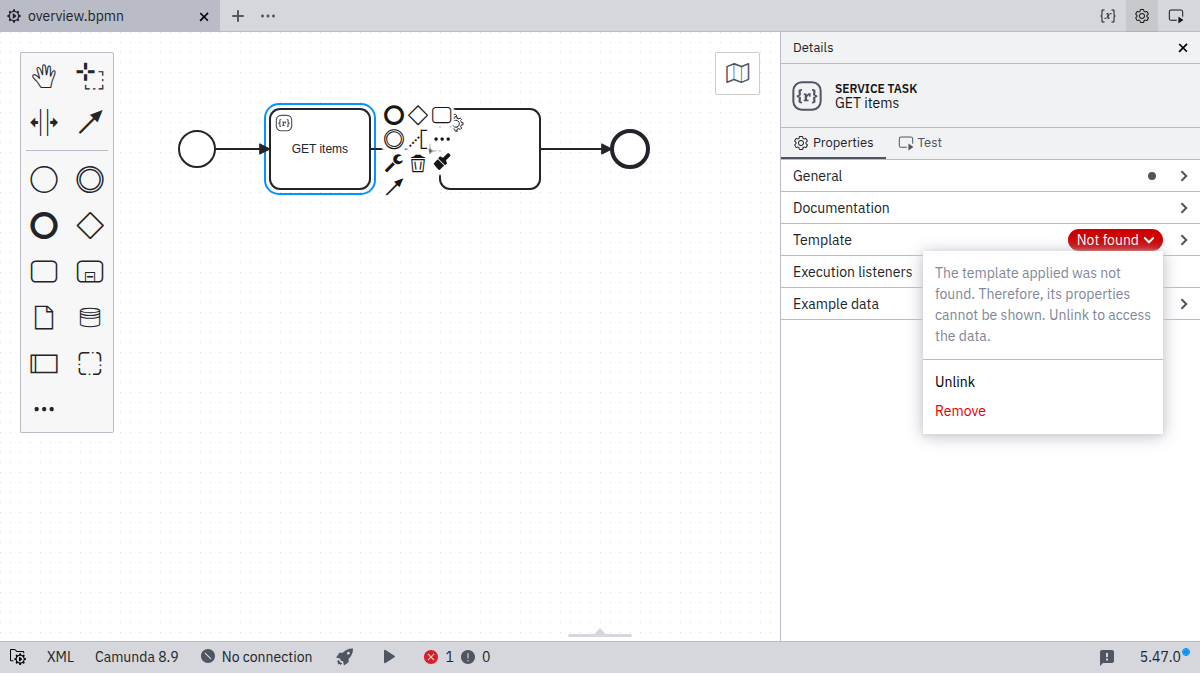Select the lasso tool
This screenshot has width=1200, height=673.
(x=90, y=76)
